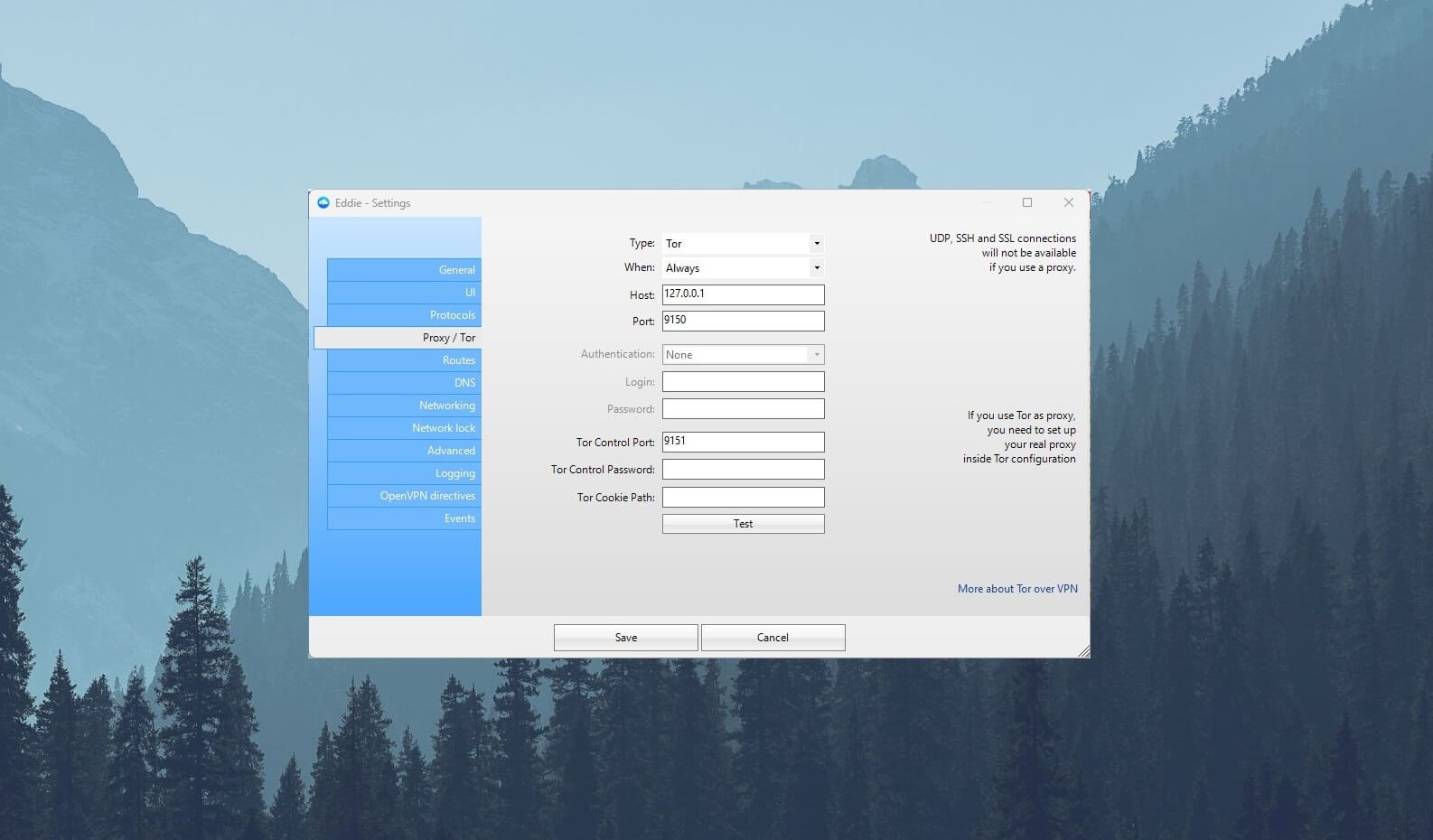The image size is (1433, 840).
Task: Focus the Login input field
Action: (743, 382)
